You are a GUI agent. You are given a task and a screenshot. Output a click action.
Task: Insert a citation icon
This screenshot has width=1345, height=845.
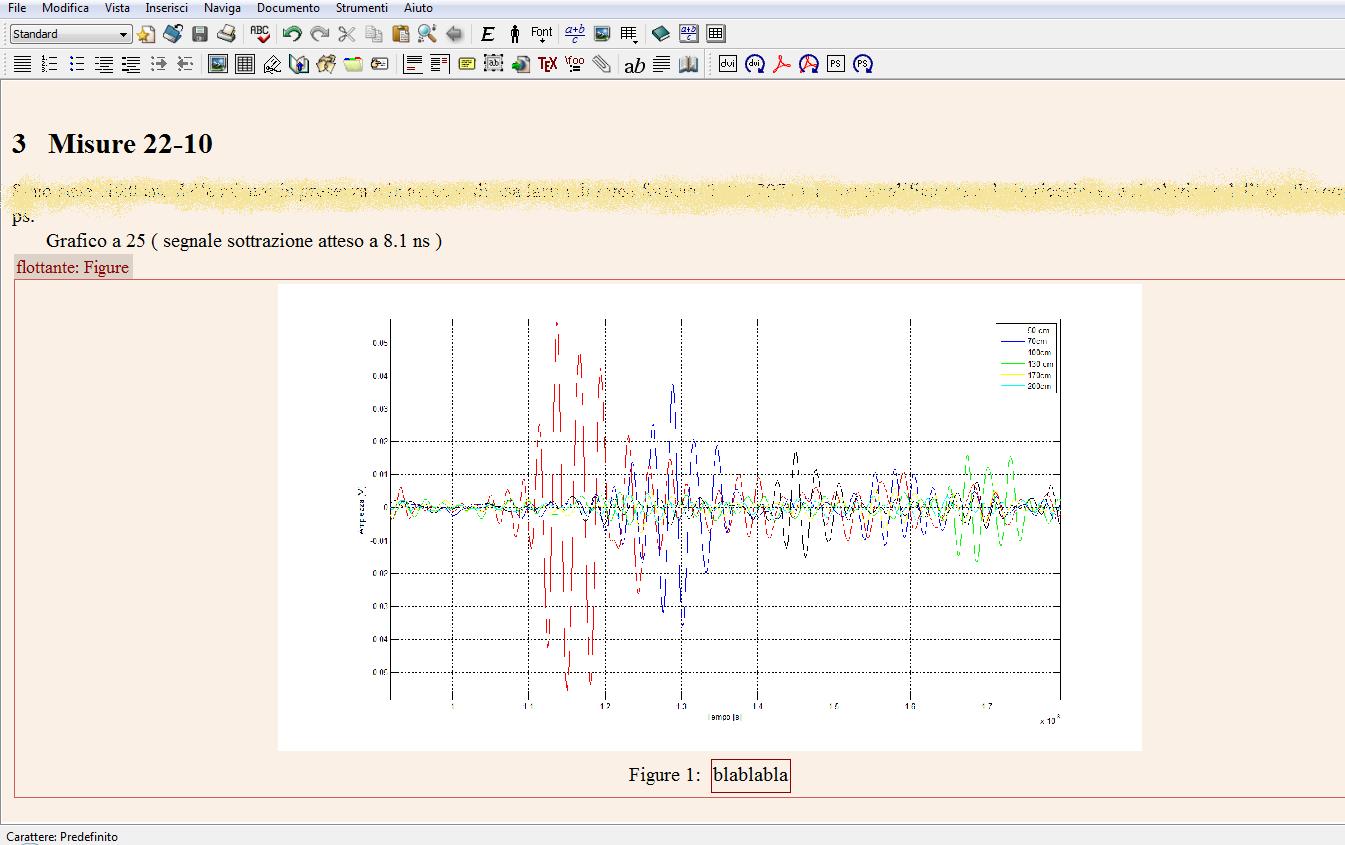(326, 64)
